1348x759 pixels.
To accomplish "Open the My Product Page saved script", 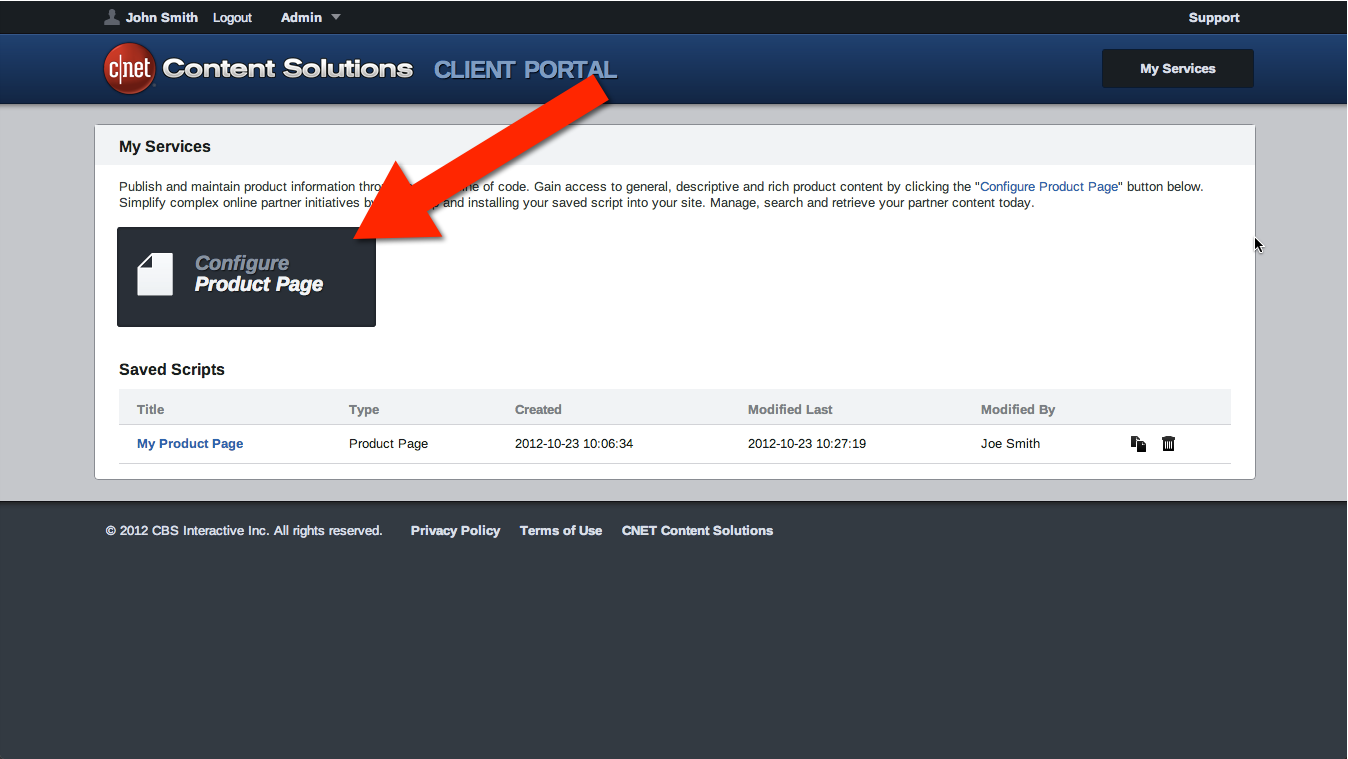I will (190, 444).
